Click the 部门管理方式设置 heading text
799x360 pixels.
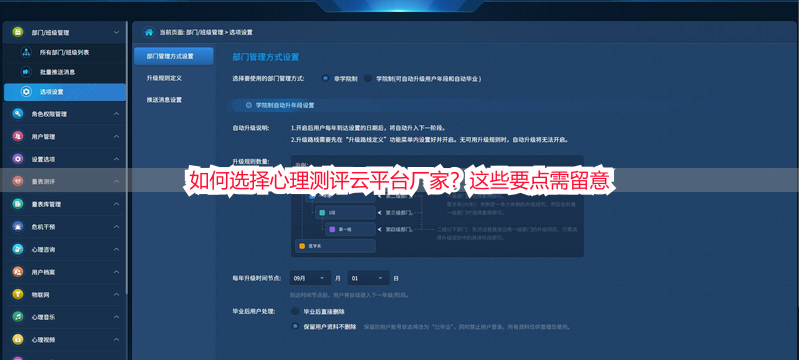(265, 57)
